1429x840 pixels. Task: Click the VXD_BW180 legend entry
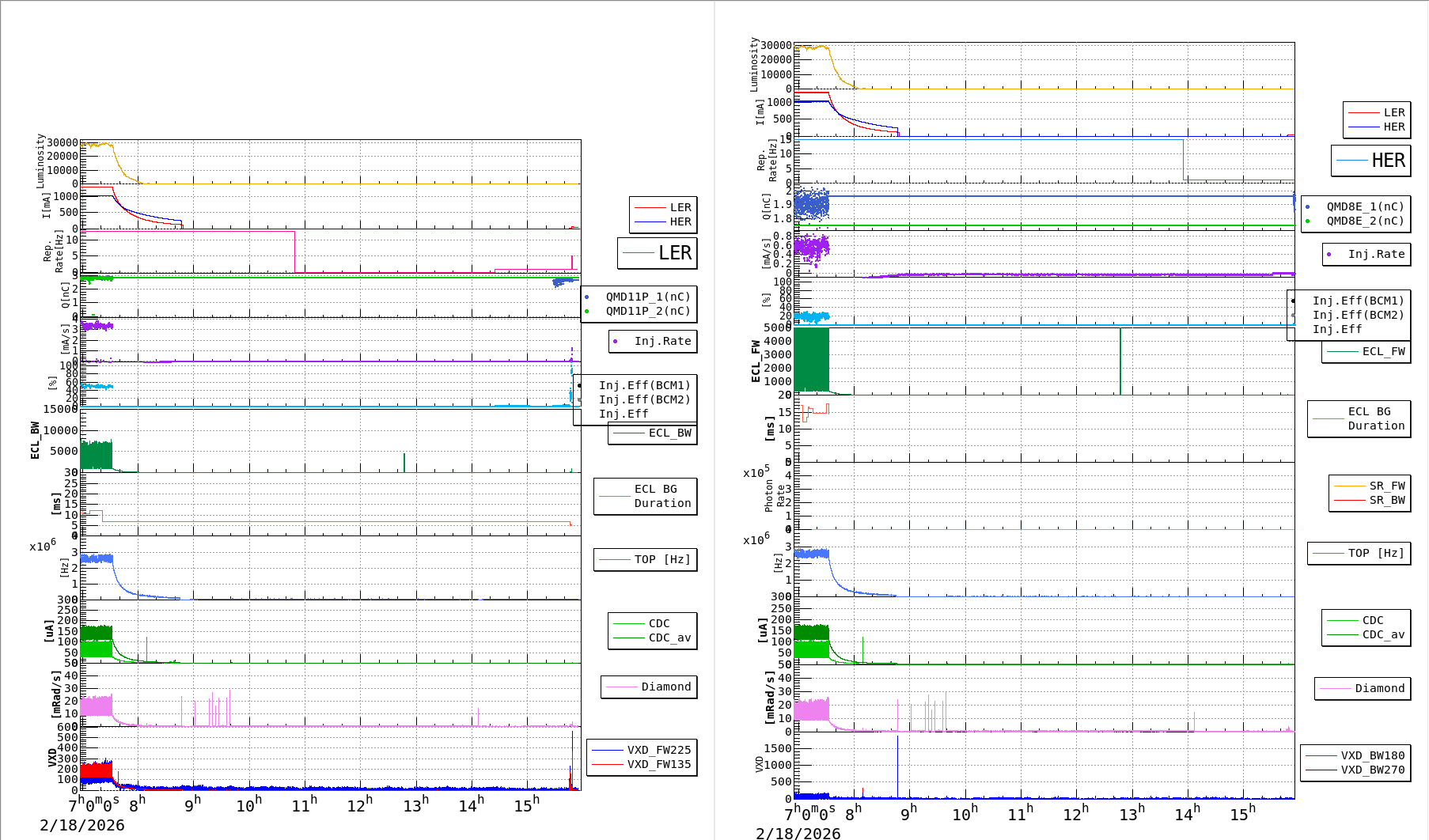tap(1355, 756)
